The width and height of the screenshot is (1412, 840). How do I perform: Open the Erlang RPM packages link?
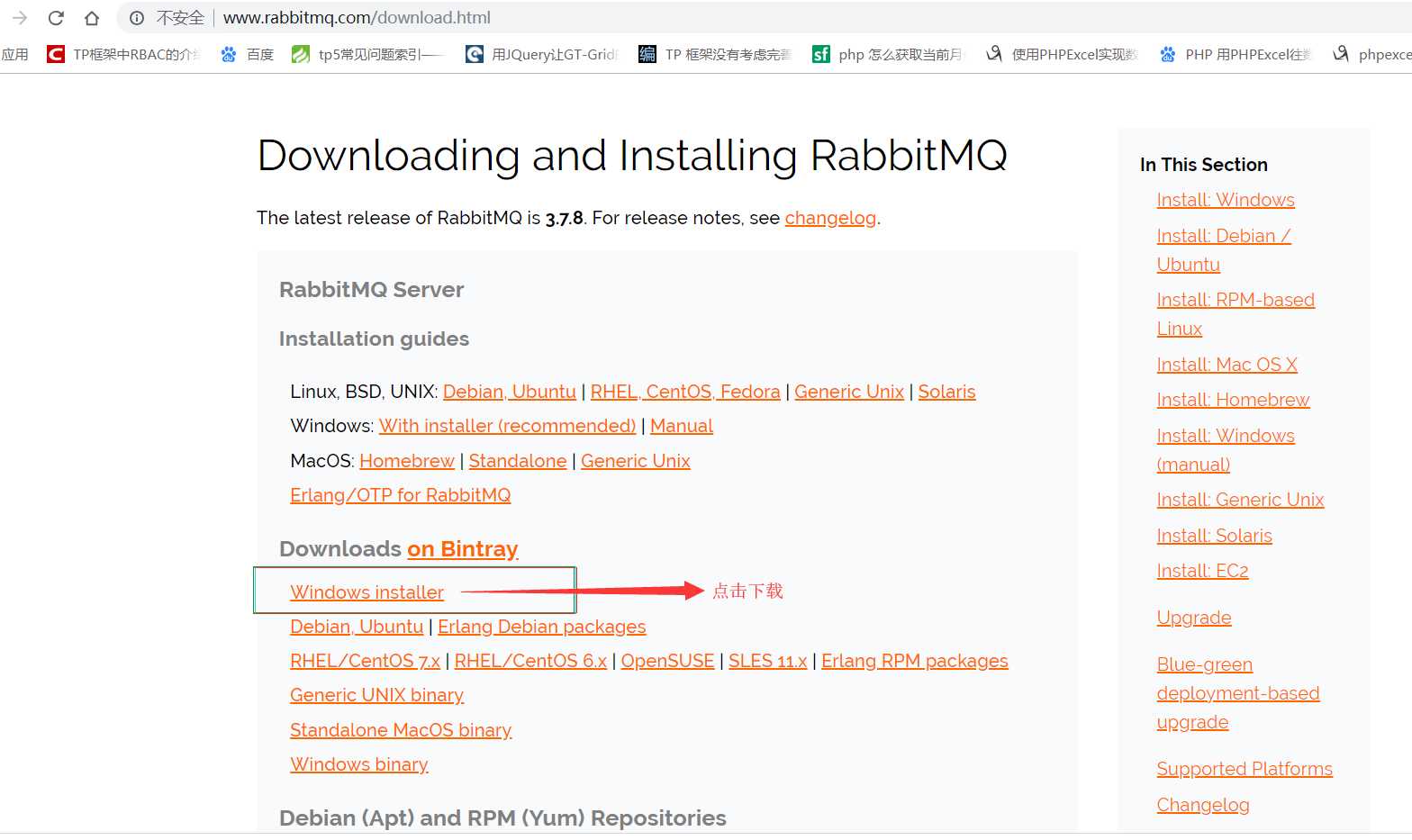(x=915, y=661)
